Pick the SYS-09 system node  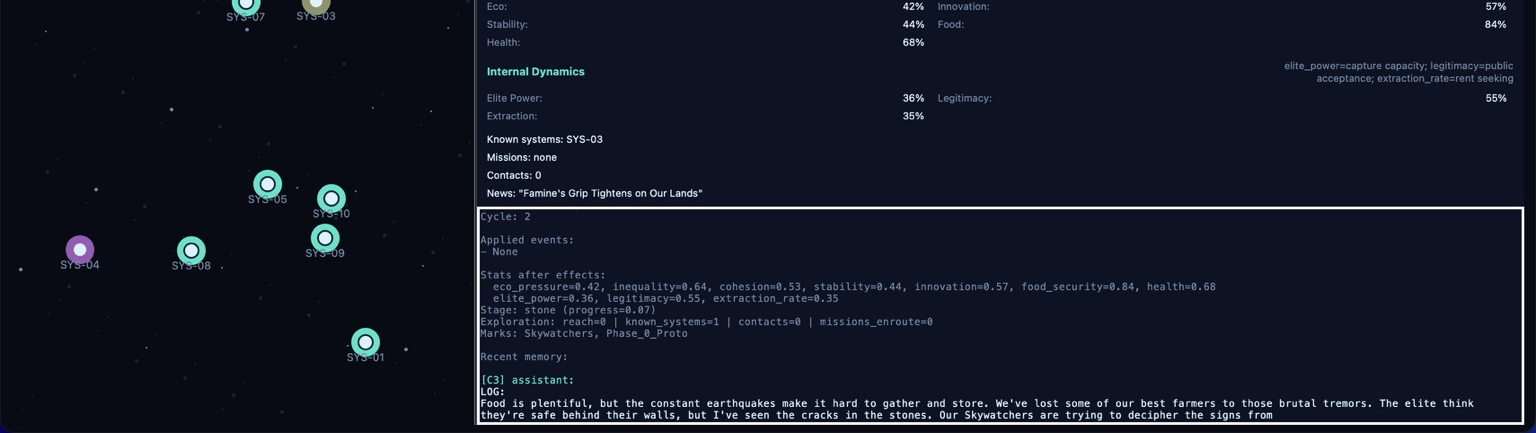tap(325, 238)
